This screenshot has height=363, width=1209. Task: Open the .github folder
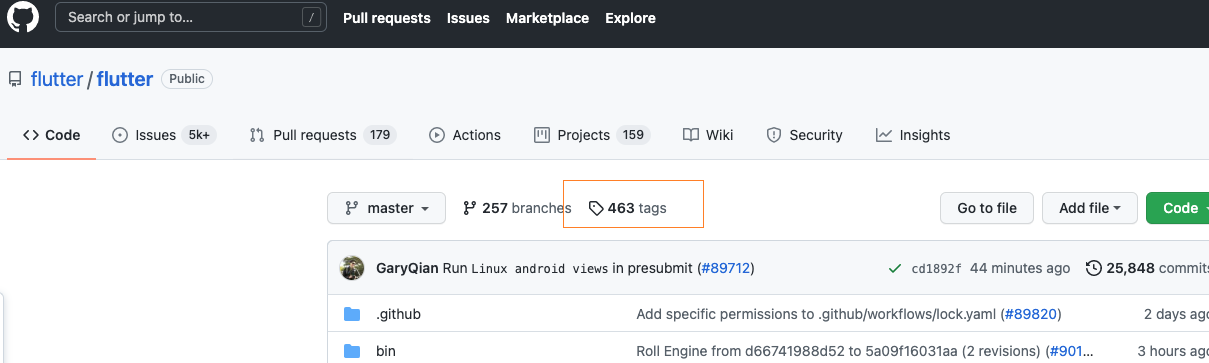click(398, 314)
